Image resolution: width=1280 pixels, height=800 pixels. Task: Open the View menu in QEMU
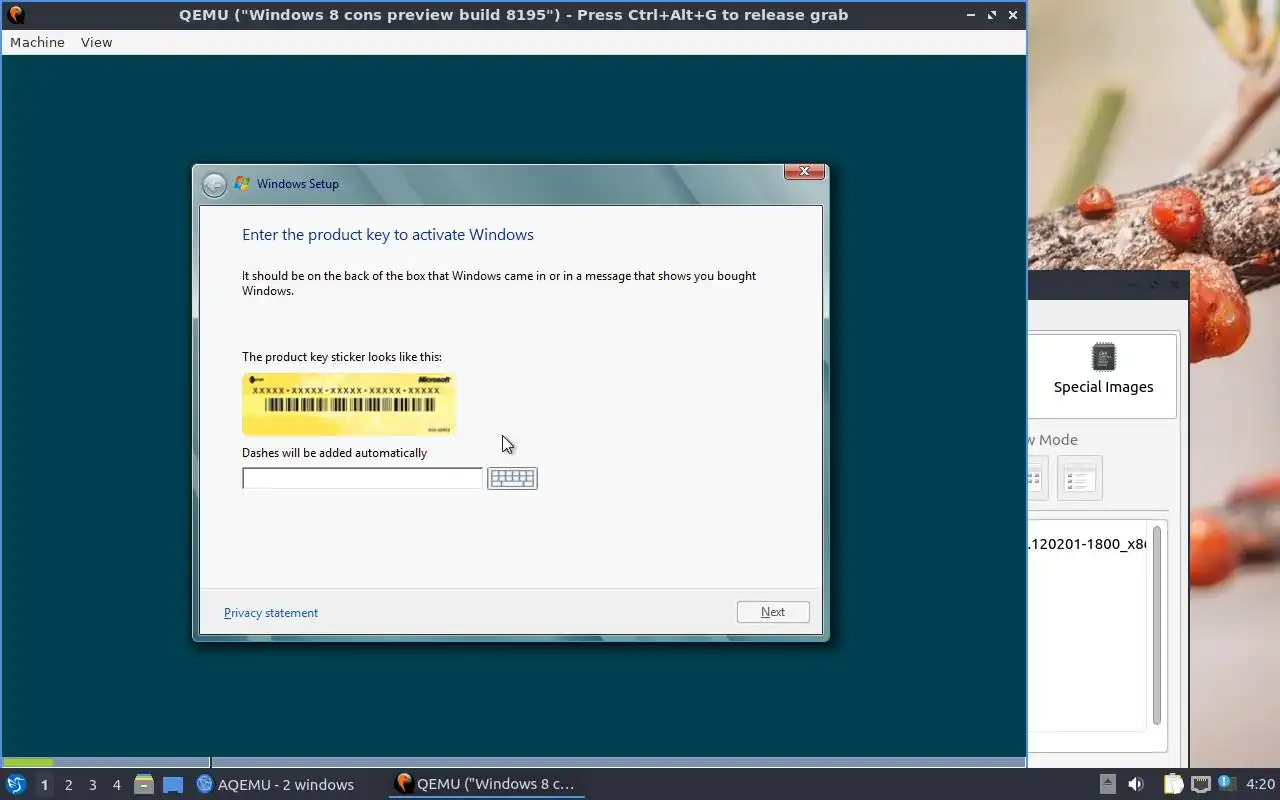click(96, 42)
